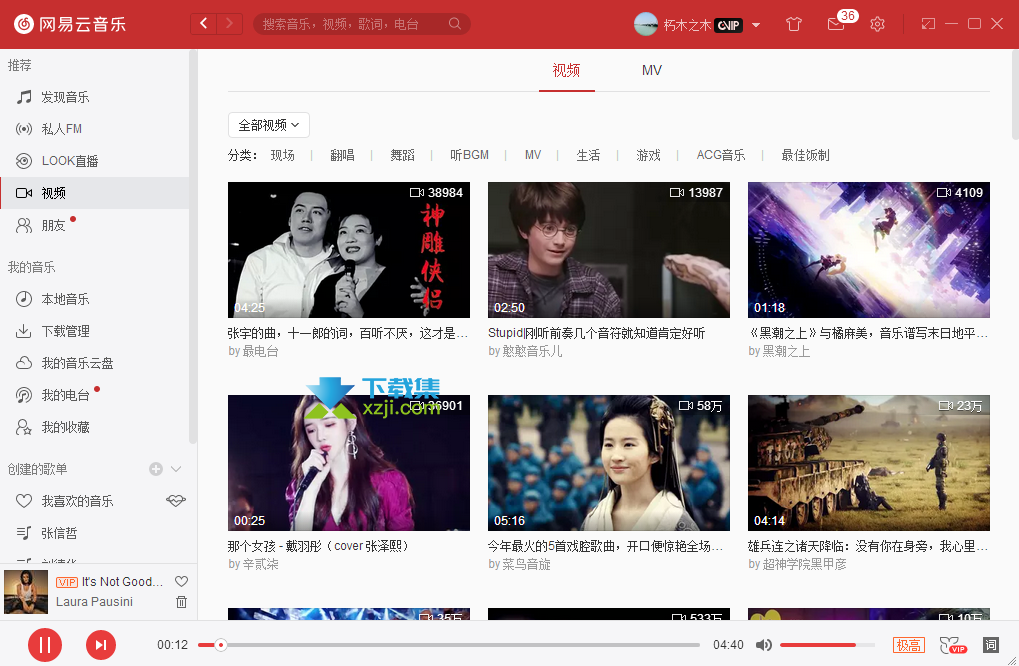Image resolution: width=1019 pixels, height=666 pixels.
Task: Open the VIP sound effects icon
Action: (x=953, y=645)
